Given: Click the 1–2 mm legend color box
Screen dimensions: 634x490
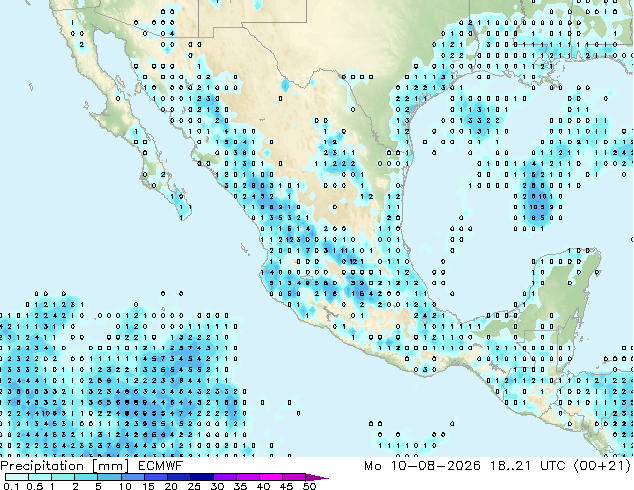Looking at the screenshot, I should 63,477.
